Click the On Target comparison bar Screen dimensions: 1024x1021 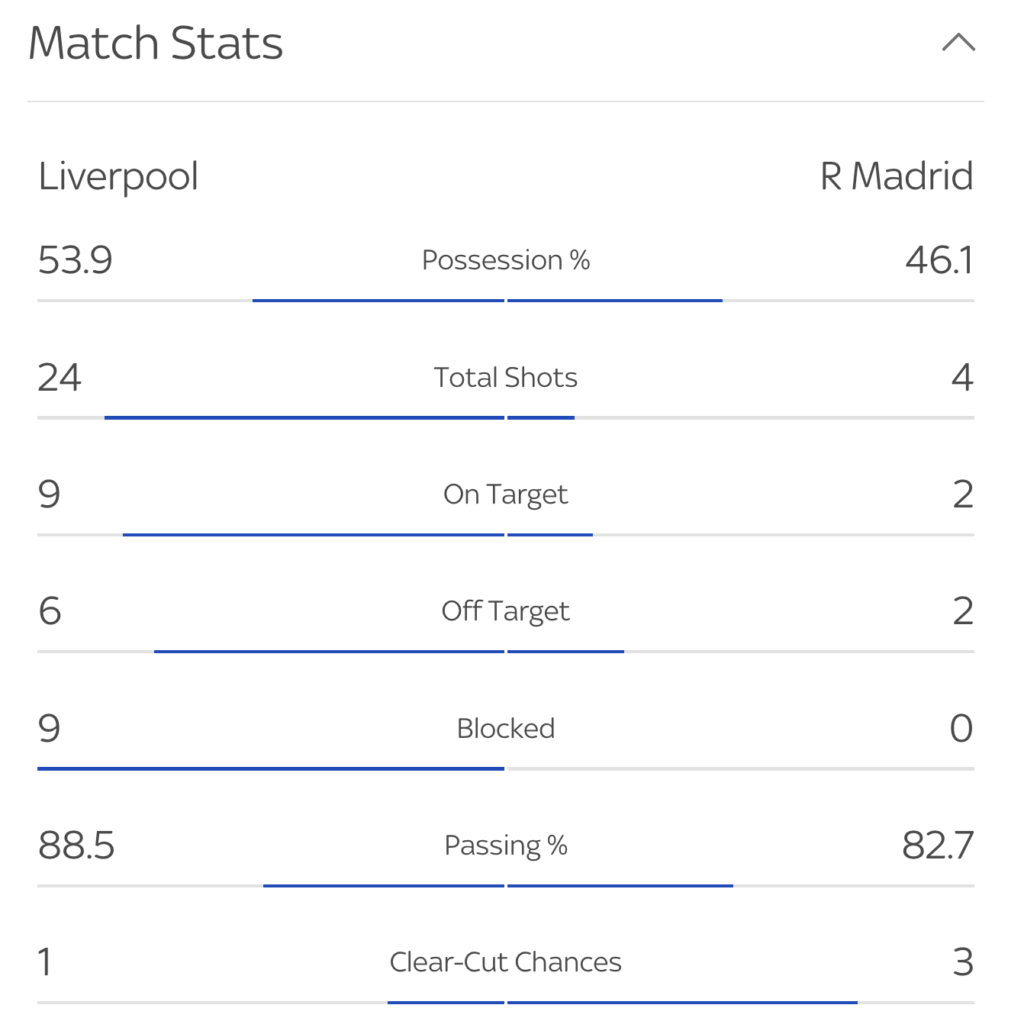505,534
